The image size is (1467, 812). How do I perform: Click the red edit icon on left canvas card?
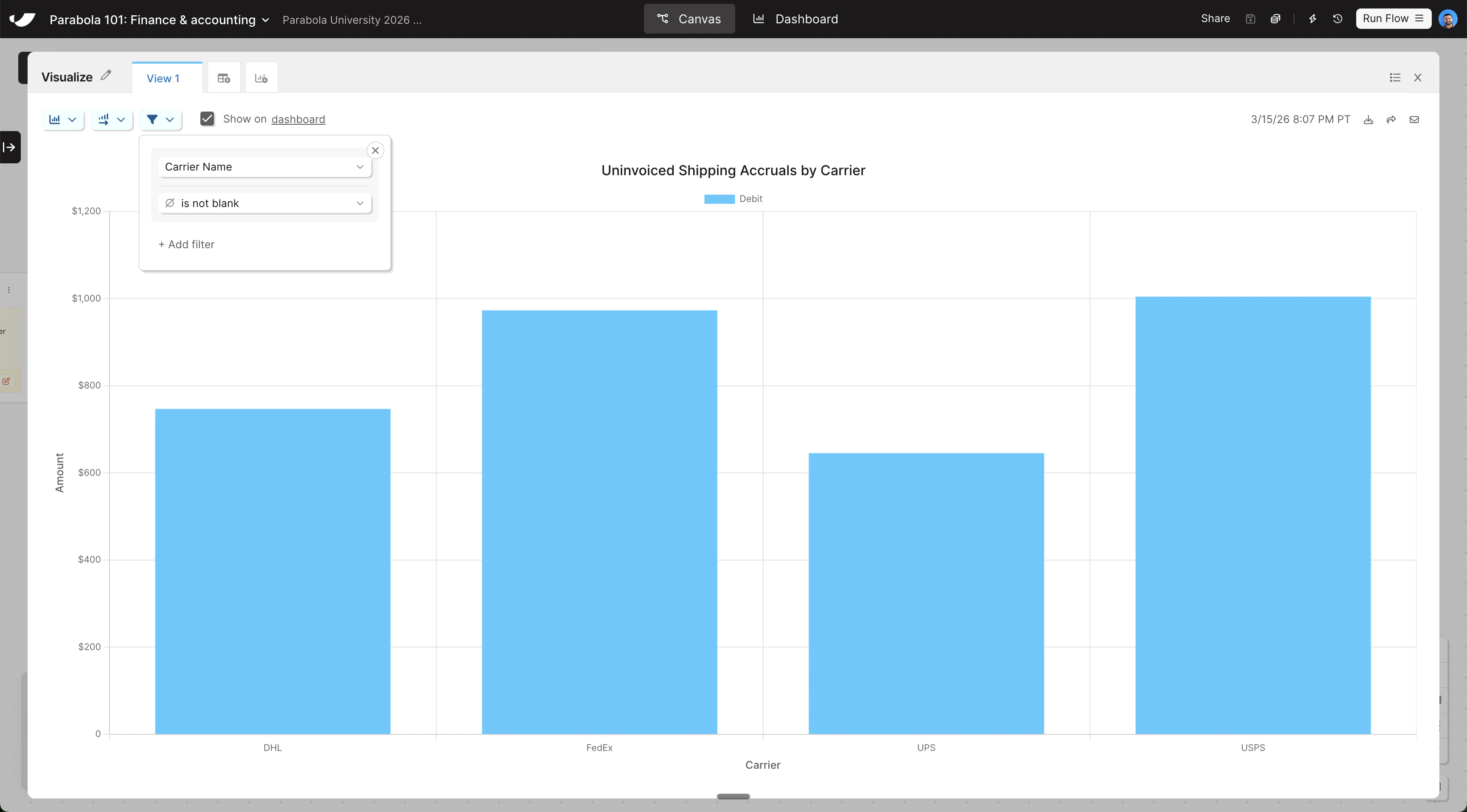pyautogui.click(x=6, y=381)
